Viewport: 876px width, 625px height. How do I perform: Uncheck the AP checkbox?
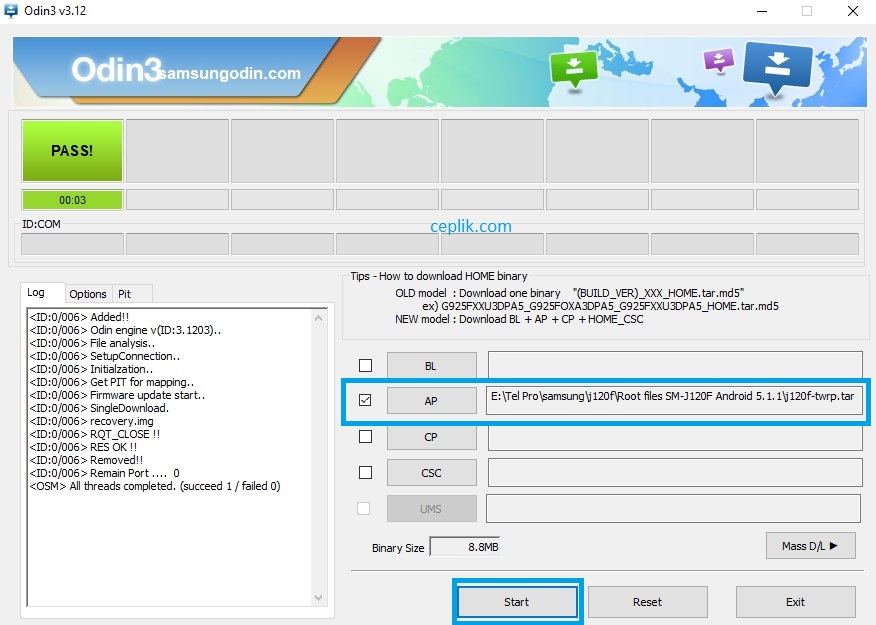[x=365, y=400]
